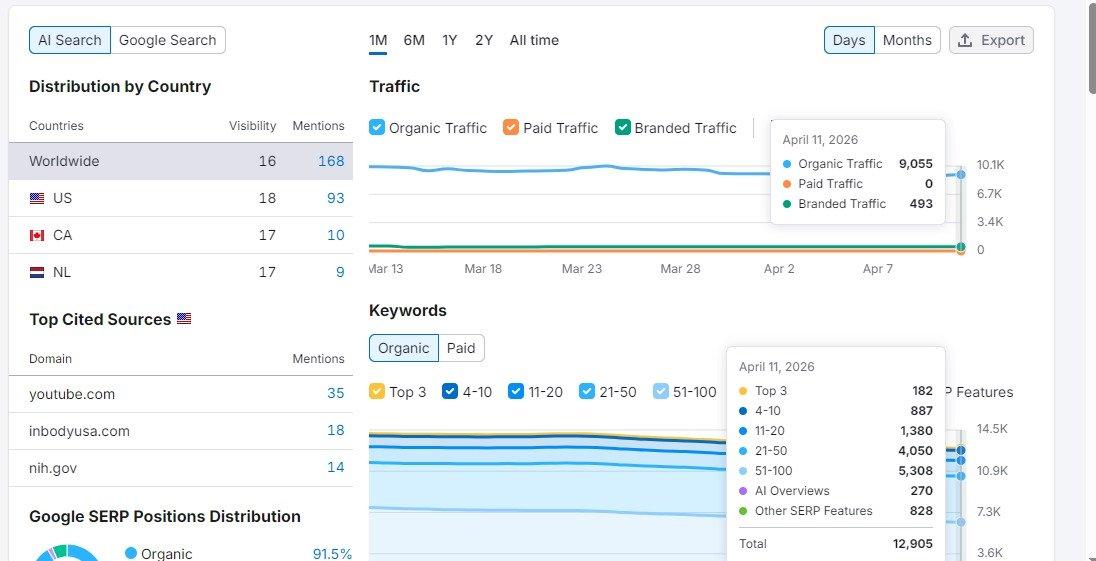1096x561 pixels.
Task: Switch to the Google Search tab
Action: point(168,41)
